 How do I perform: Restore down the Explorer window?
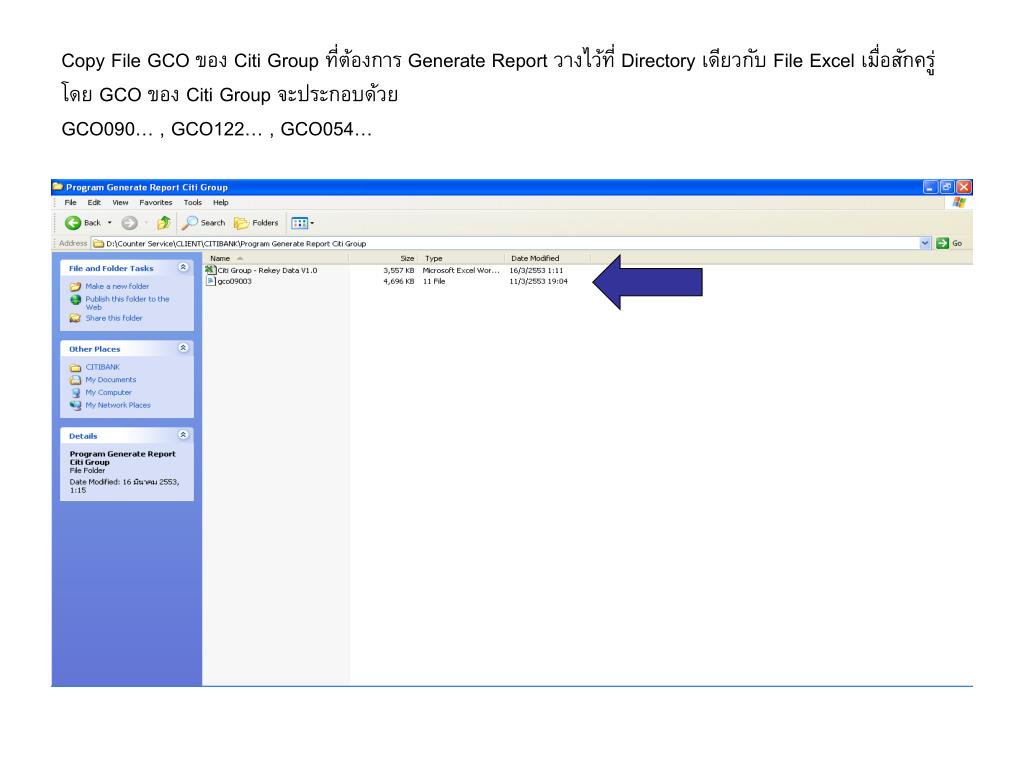click(947, 187)
